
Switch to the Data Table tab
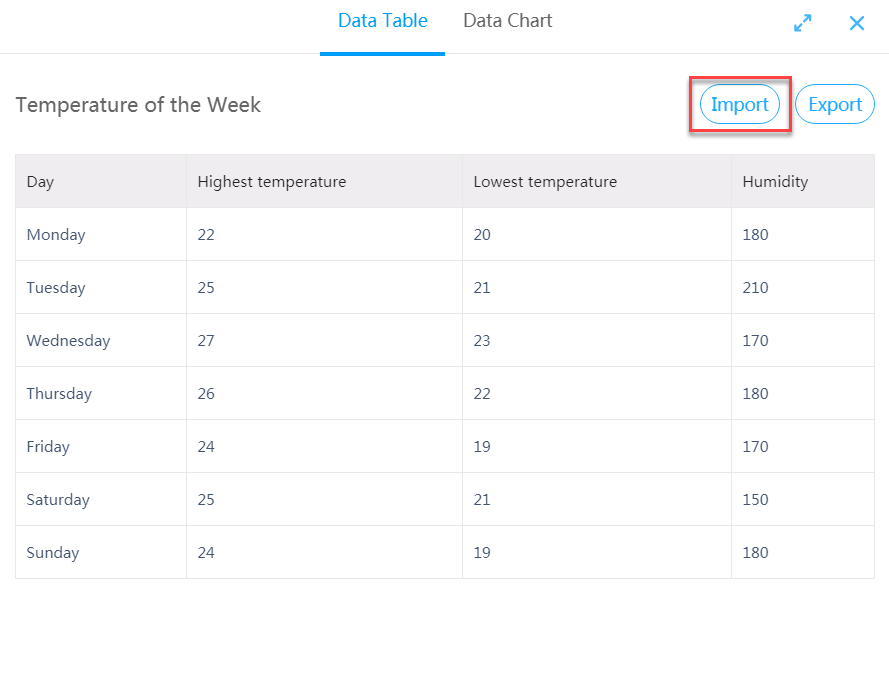[382, 21]
